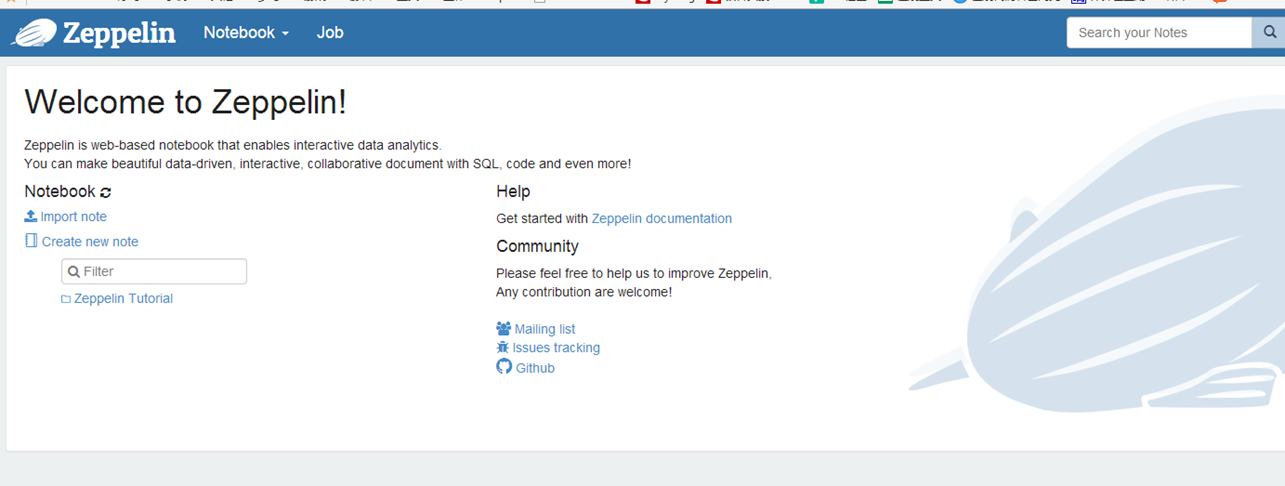Open the Issues tracking link
The image size is (1285, 486).
[x=548, y=348]
